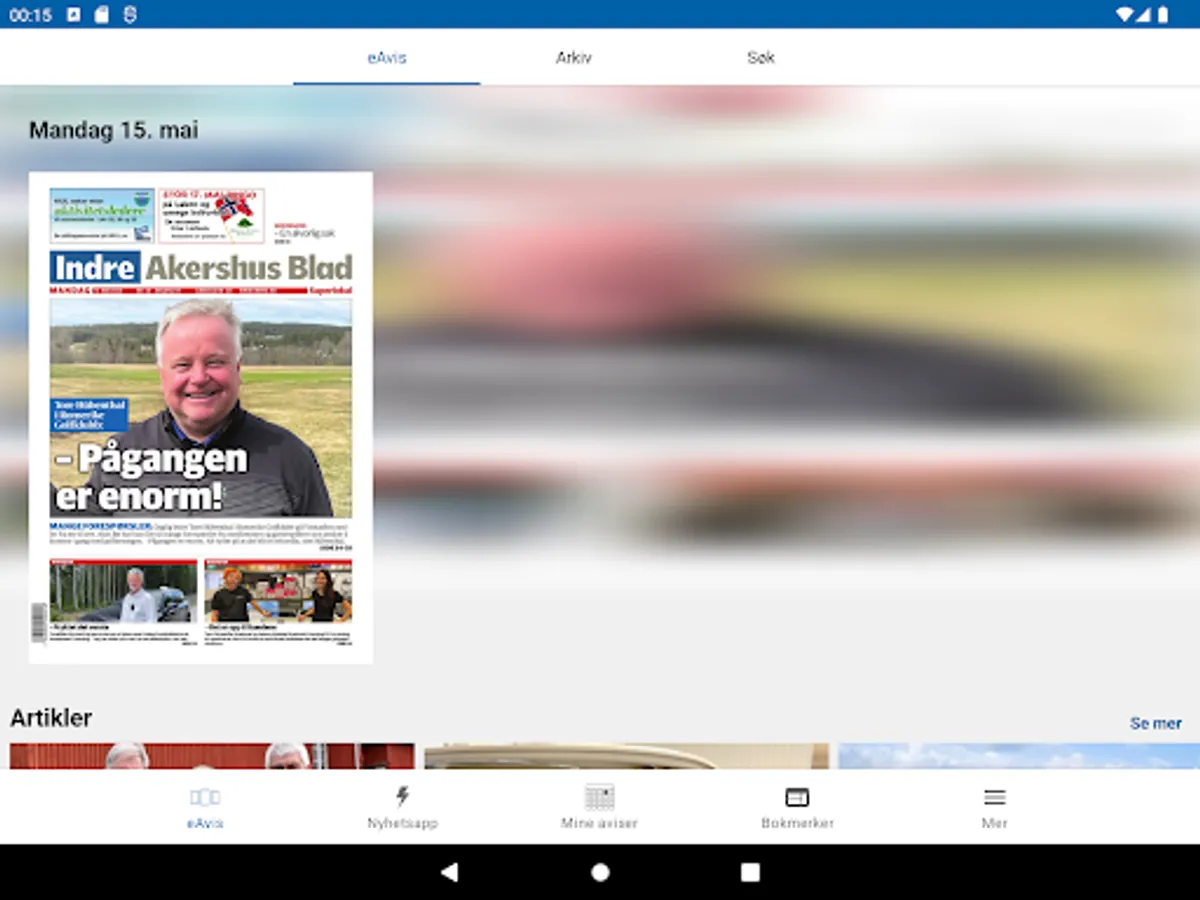Tap the Artikler section heading
1200x900 pixels.
click(51, 718)
